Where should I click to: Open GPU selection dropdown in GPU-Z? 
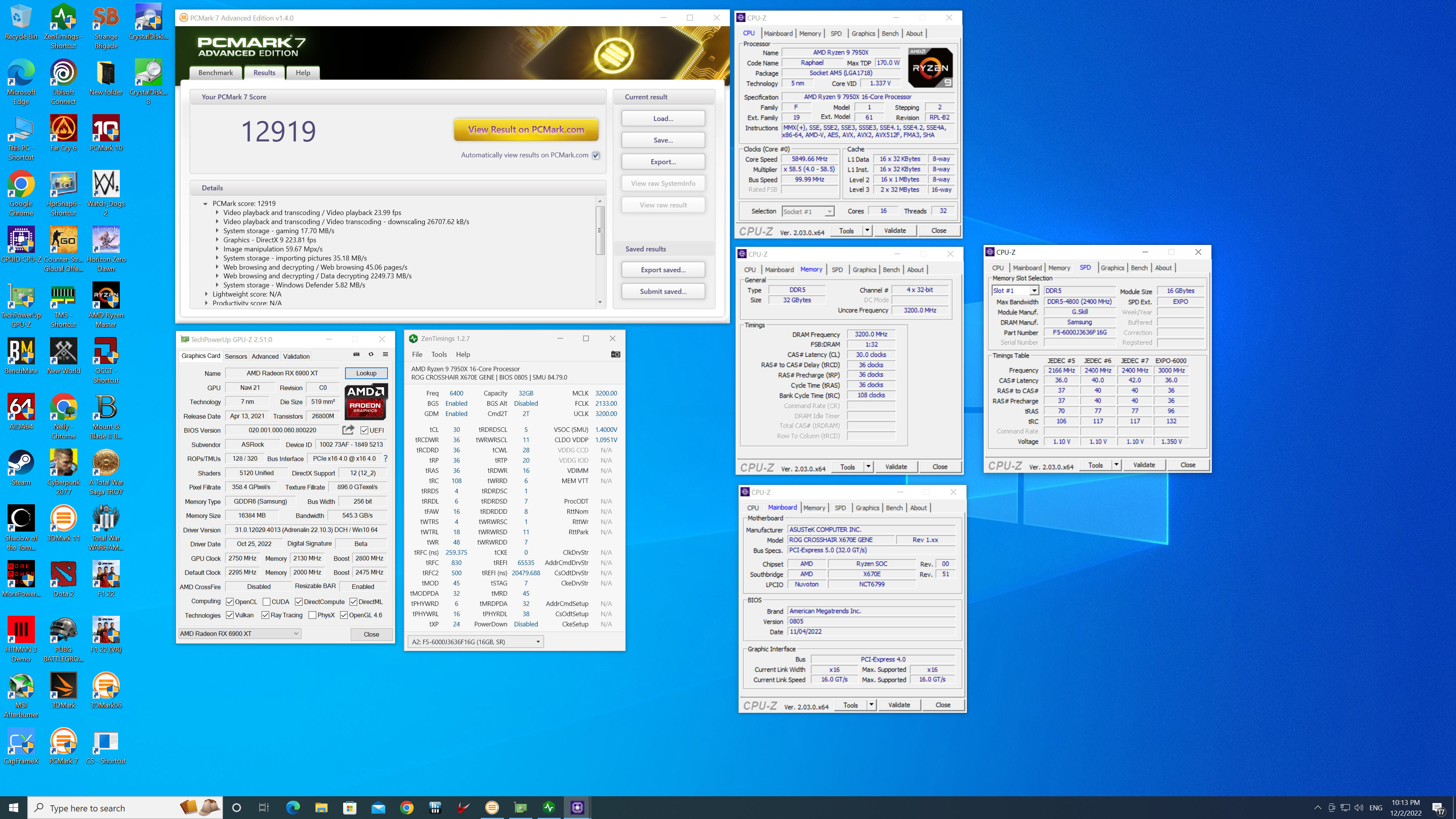coord(239,634)
